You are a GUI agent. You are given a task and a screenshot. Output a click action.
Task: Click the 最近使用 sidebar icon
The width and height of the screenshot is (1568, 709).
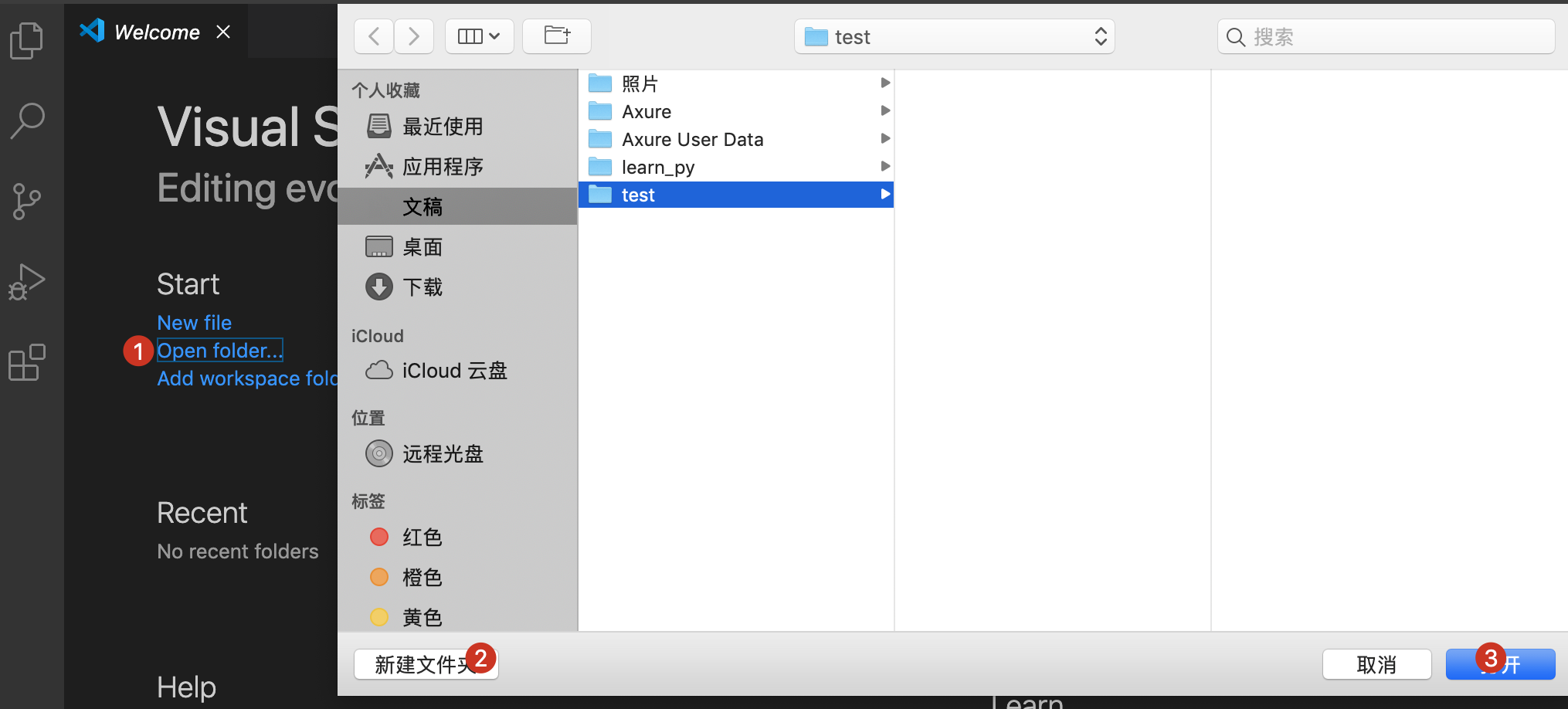(378, 126)
